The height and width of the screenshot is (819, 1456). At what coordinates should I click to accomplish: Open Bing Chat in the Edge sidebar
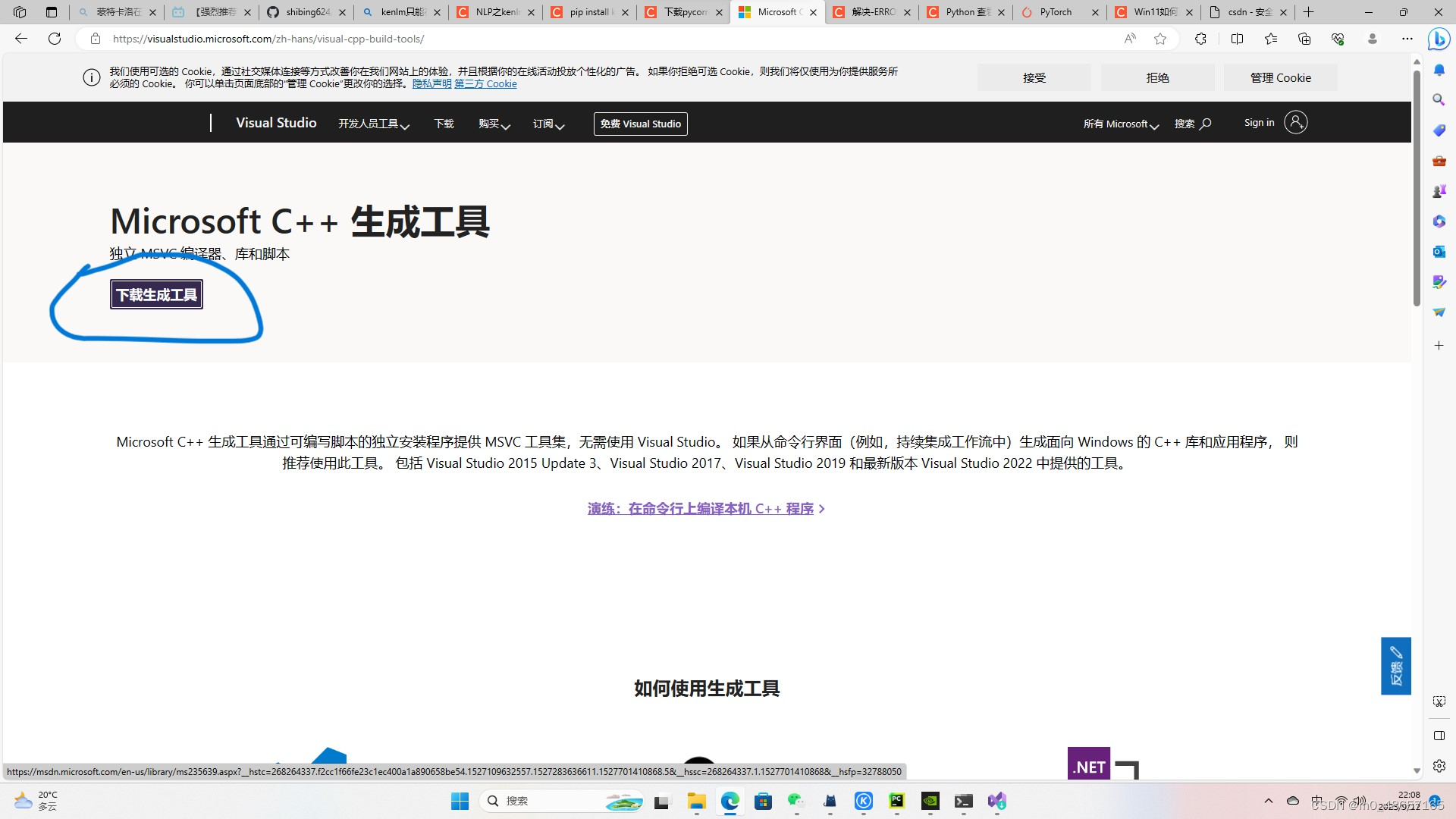coord(1439,39)
